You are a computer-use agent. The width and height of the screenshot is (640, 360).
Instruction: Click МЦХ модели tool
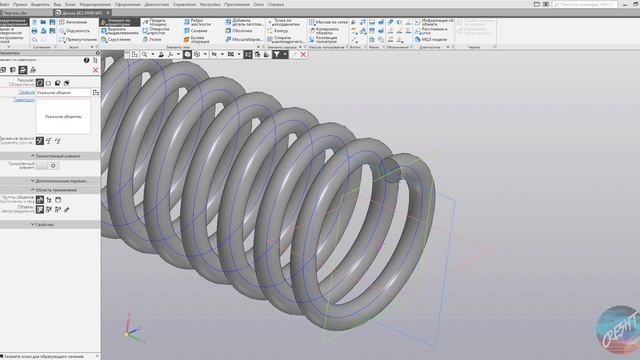pos(431,40)
